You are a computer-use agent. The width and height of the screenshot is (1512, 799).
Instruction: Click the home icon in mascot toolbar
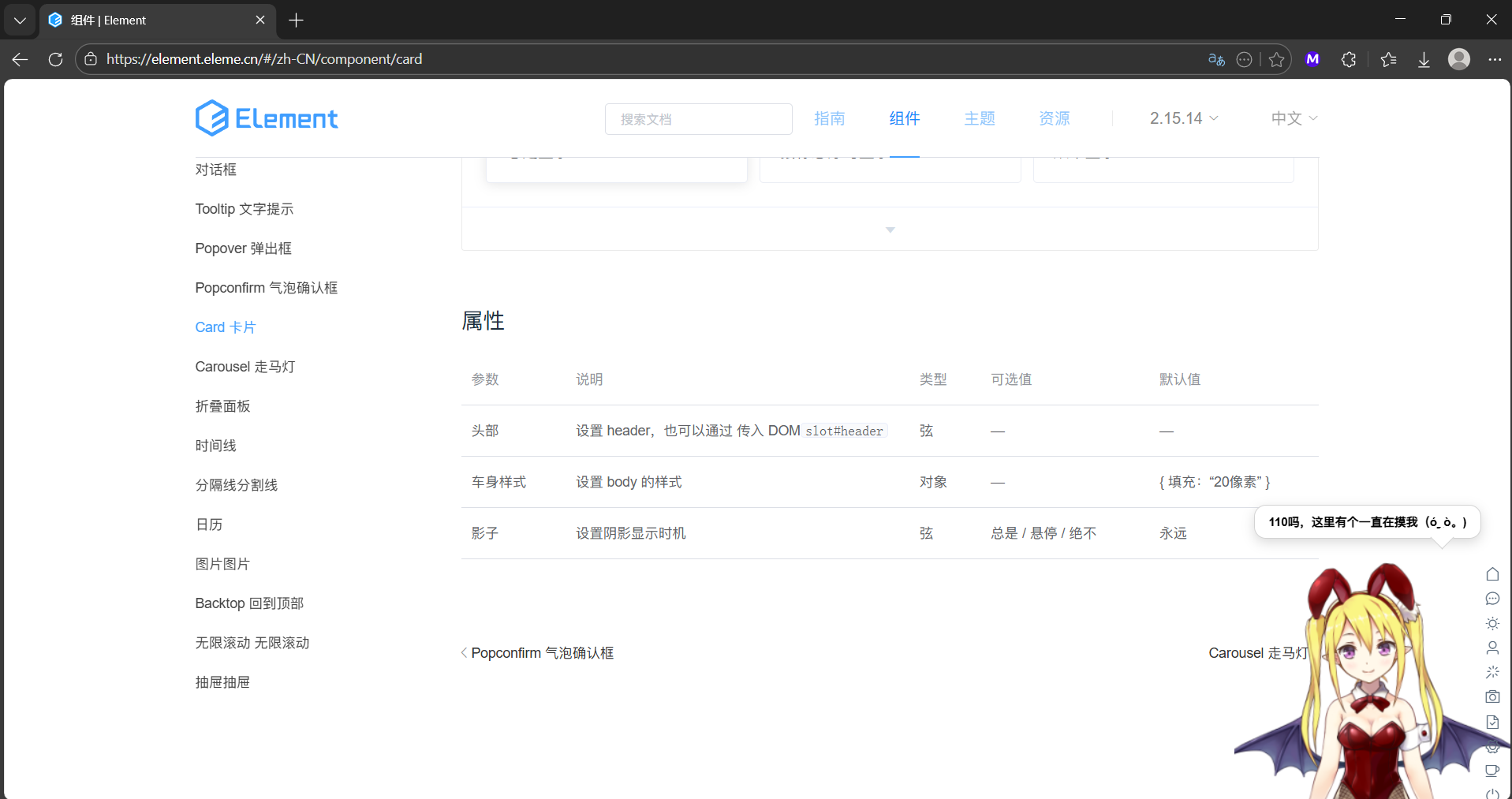[1492, 574]
